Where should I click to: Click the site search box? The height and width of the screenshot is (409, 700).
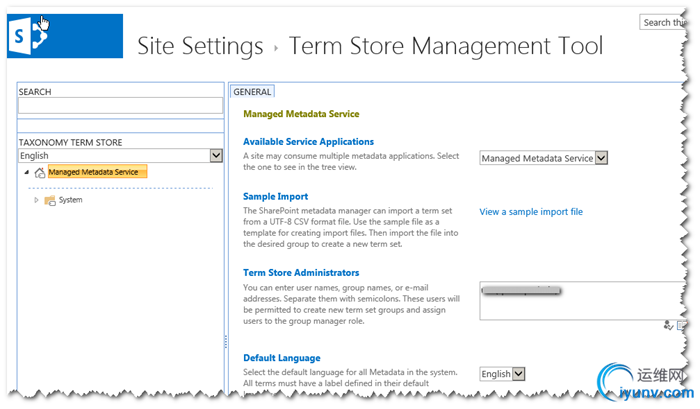[662, 22]
